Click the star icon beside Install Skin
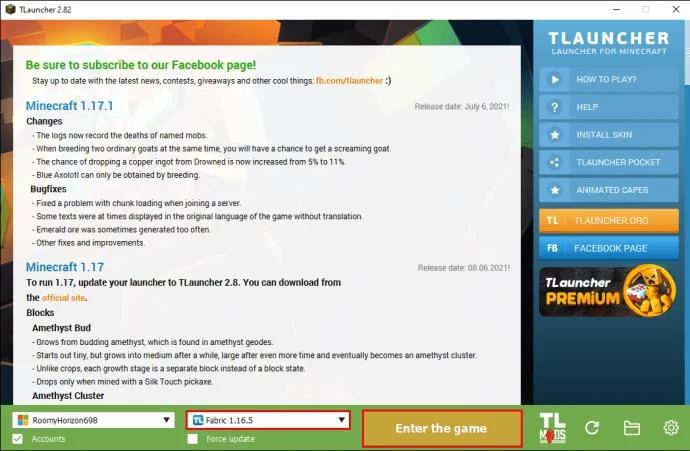The height and width of the screenshot is (451, 690). coord(554,135)
